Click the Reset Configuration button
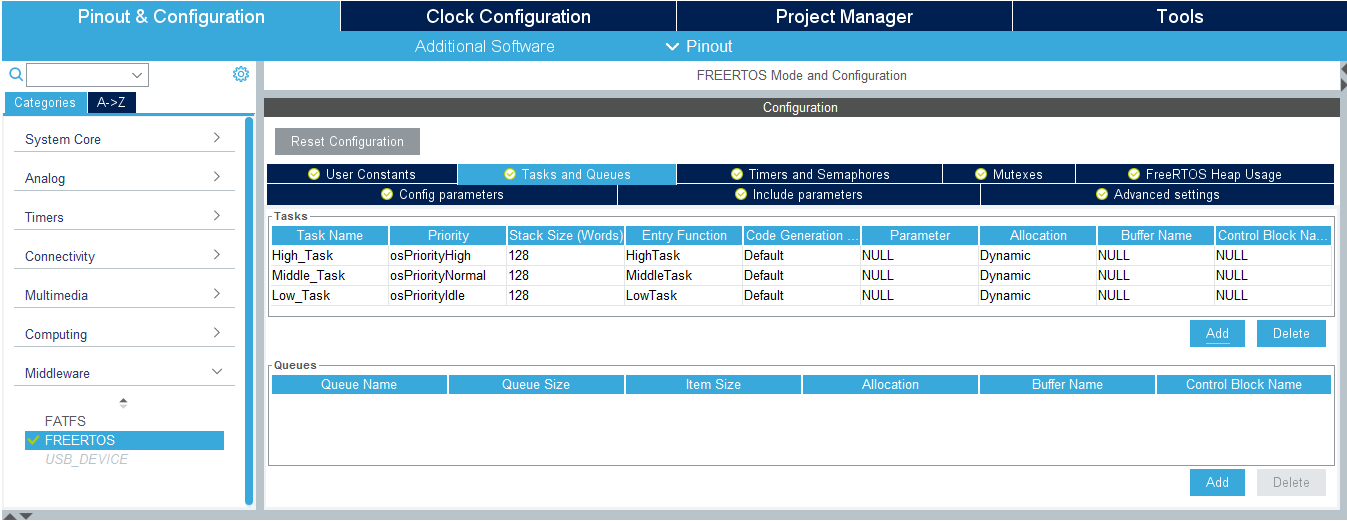The image size is (1347, 521). click(x=347, y=141)
